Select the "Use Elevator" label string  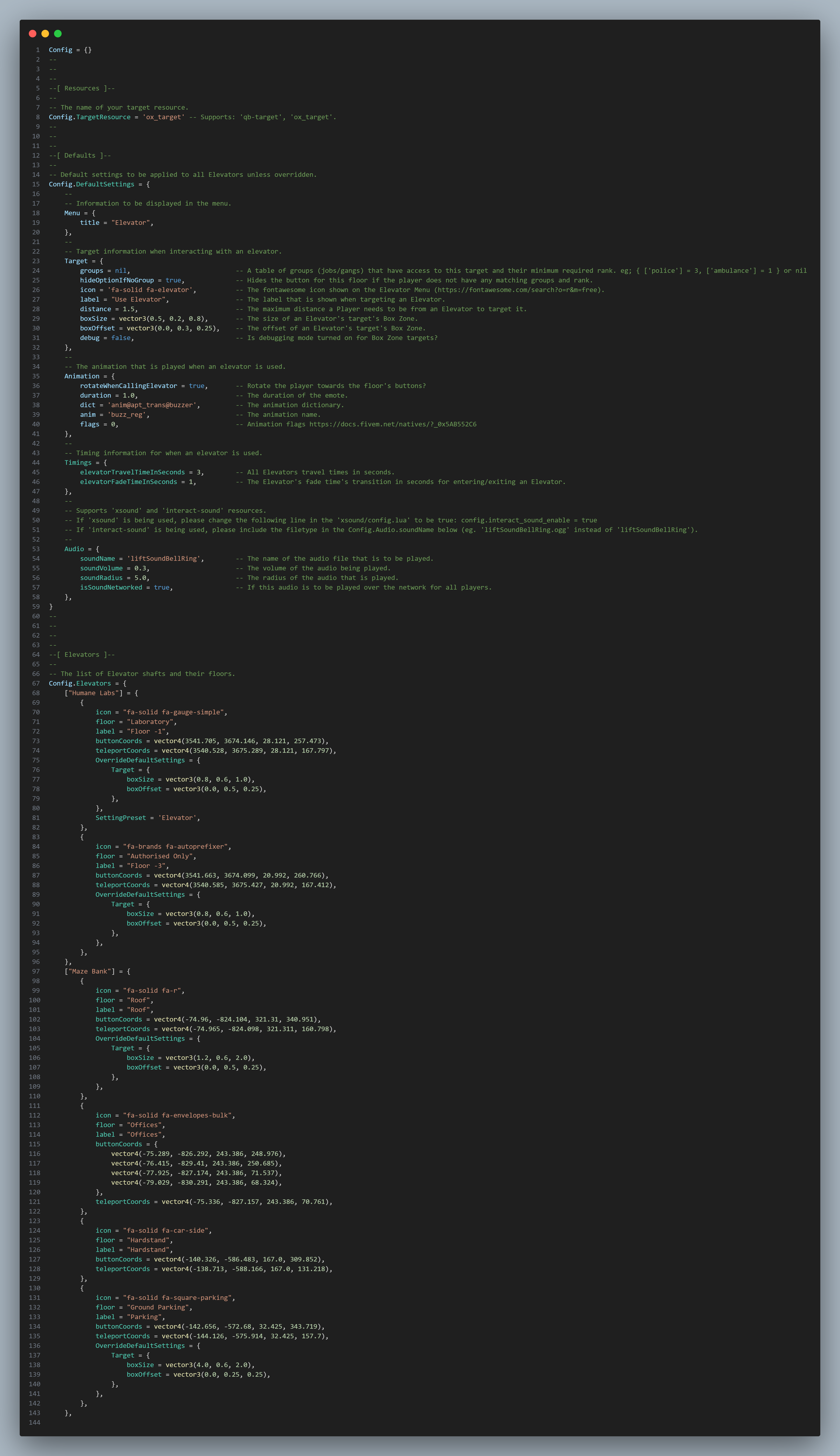[138, 299]
